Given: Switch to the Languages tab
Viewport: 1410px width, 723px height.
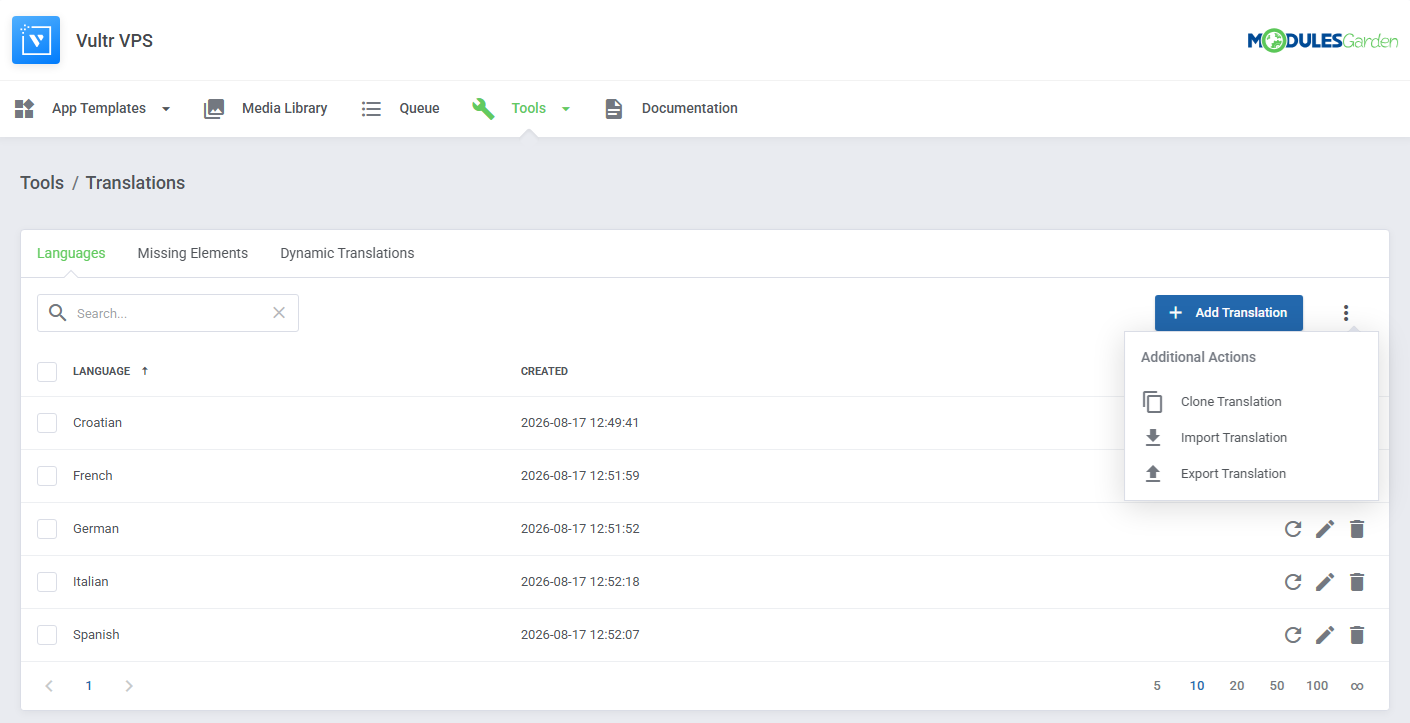Looking at the screenshot, I should pyautogui.click(x=71, y=253).
